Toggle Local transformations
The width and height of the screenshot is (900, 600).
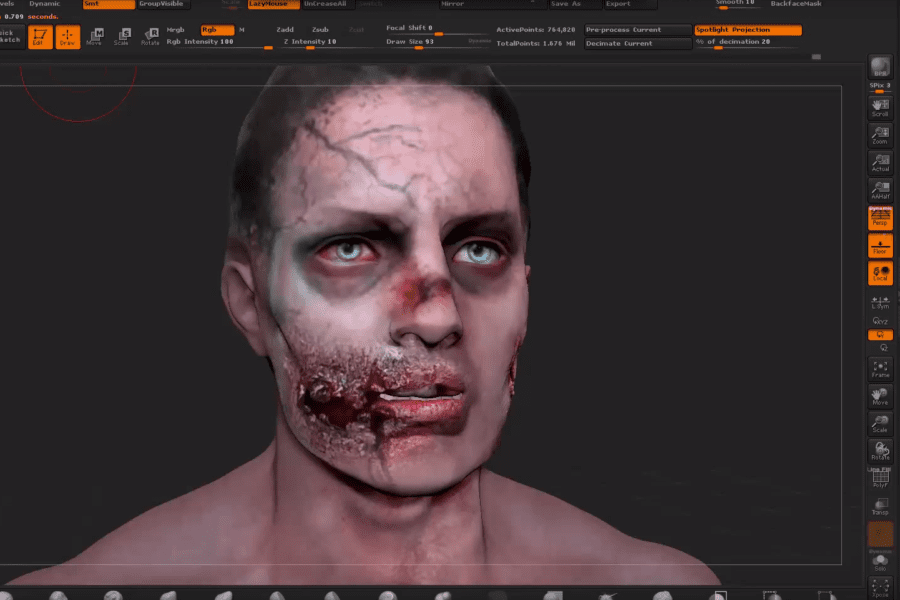(880, 273)
